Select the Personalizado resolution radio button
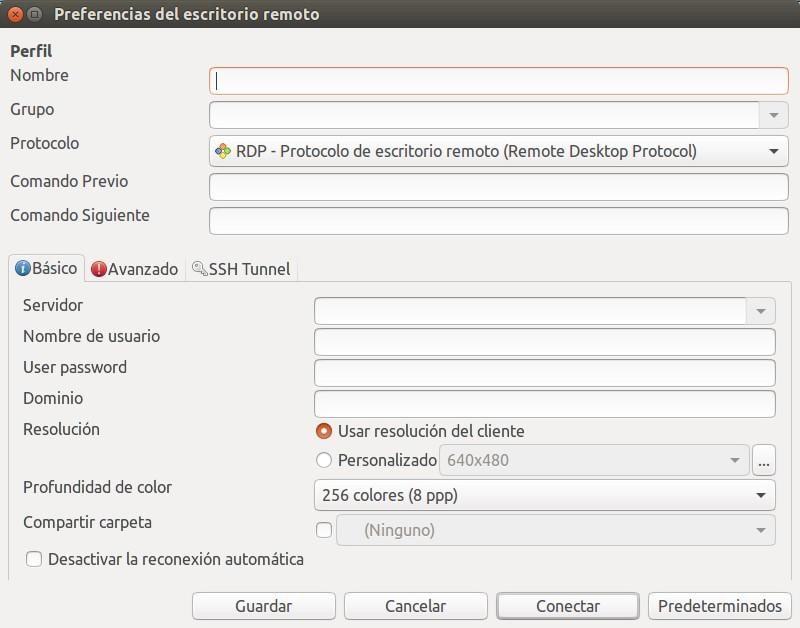Screen dimensions: 800x628 pos(324,460)
